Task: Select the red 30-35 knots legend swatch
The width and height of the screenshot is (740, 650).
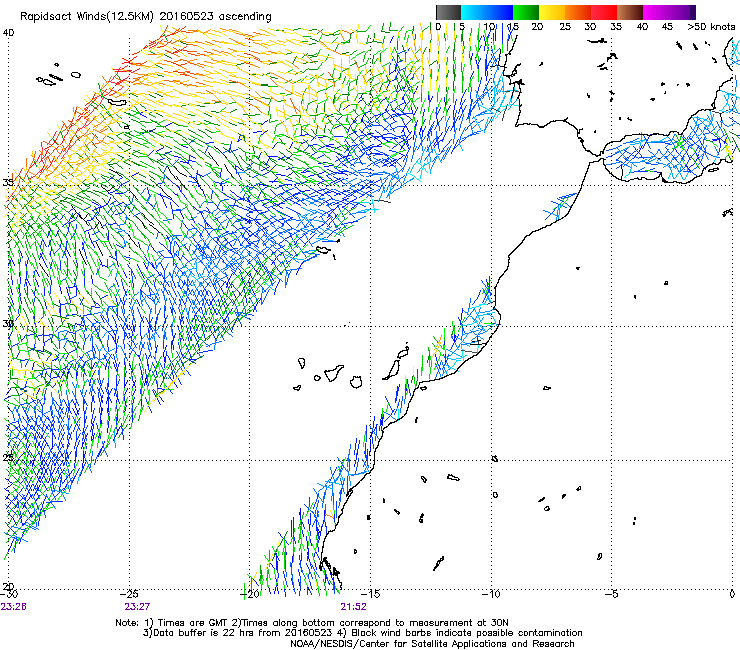Action: [x=604, y=12]
